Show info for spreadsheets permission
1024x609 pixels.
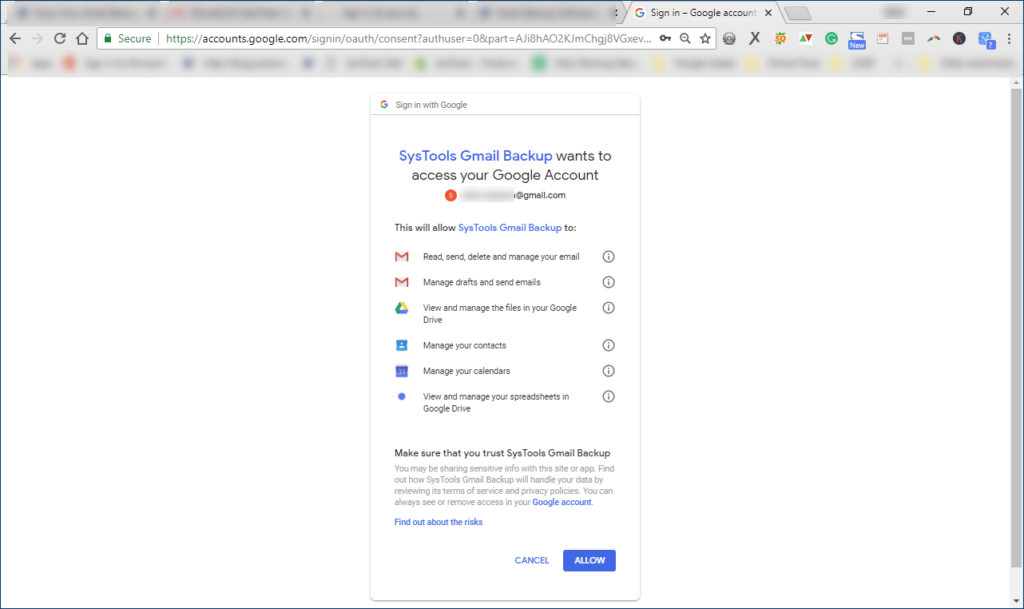(608, 397)
